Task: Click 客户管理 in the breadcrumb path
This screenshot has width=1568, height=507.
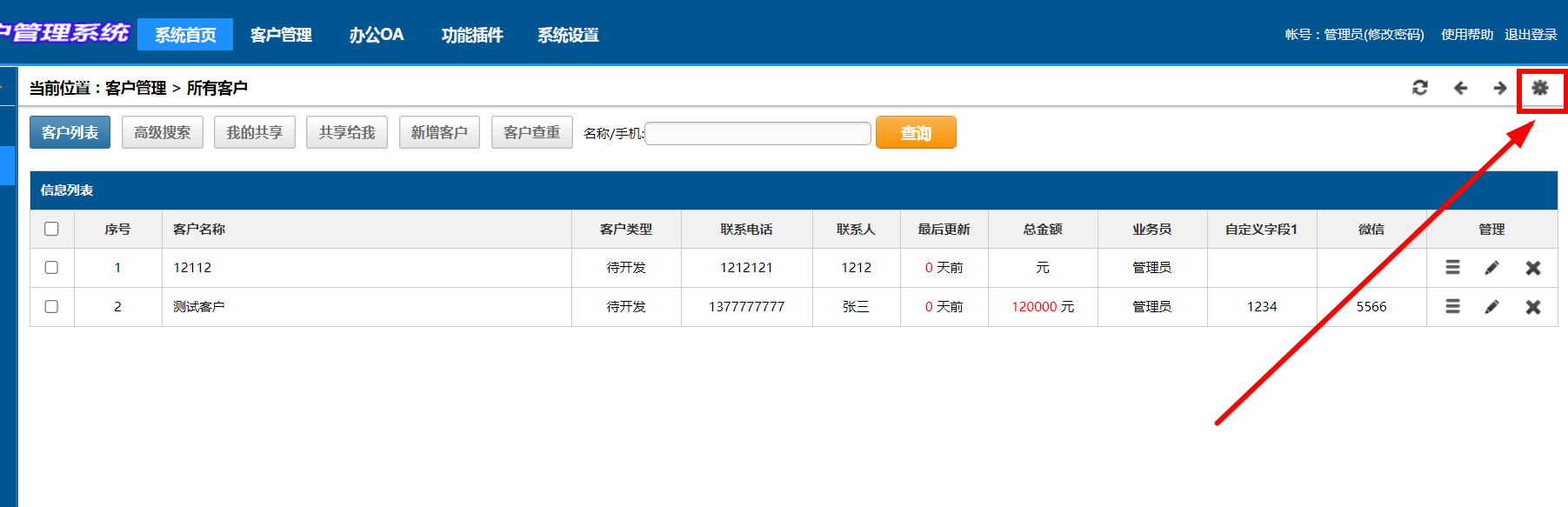Action: pos(136,88)
